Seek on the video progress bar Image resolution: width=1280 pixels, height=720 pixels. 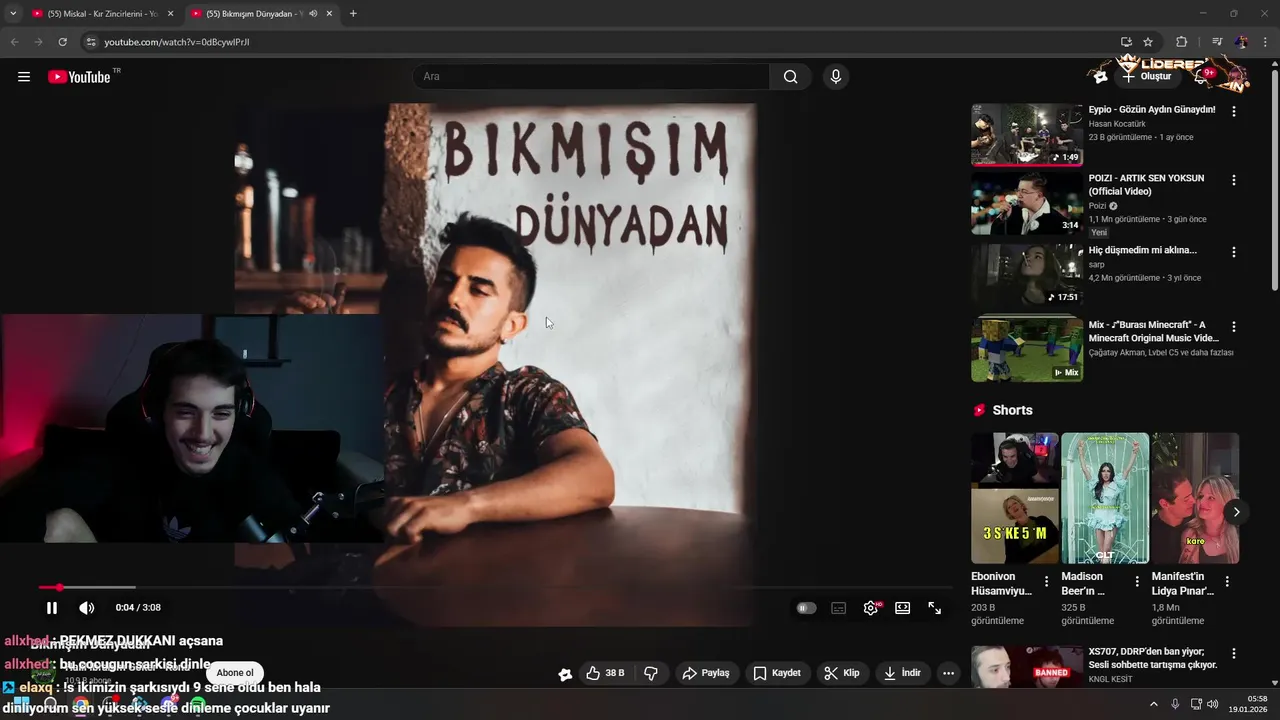495,587
